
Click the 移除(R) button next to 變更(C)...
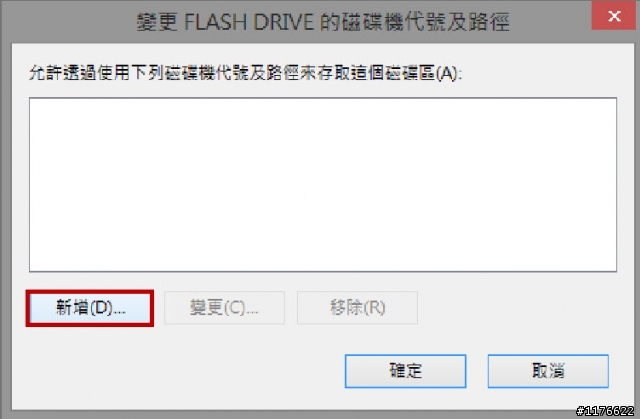tap(357, 308)
